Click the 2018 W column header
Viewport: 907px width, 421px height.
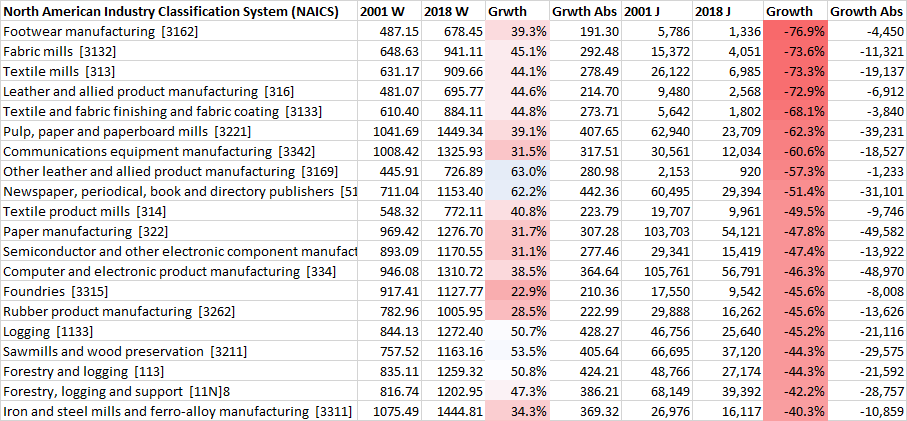tap(454, 11)
